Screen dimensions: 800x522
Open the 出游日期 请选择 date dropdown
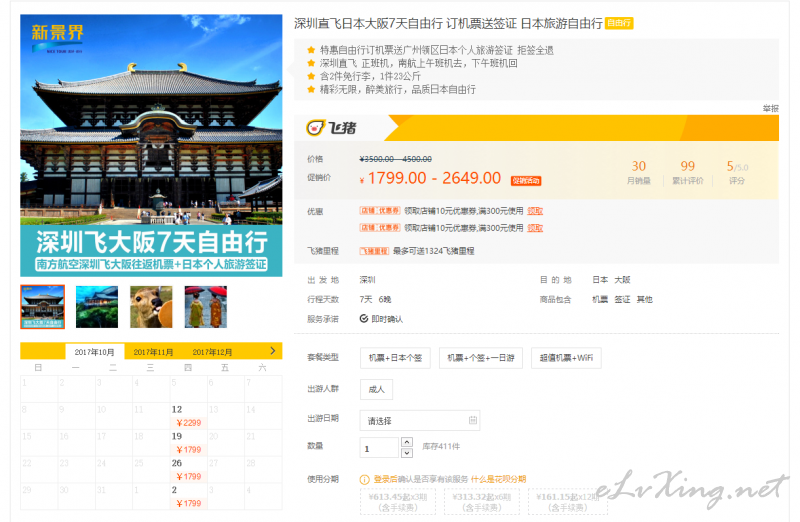(420, 420)
